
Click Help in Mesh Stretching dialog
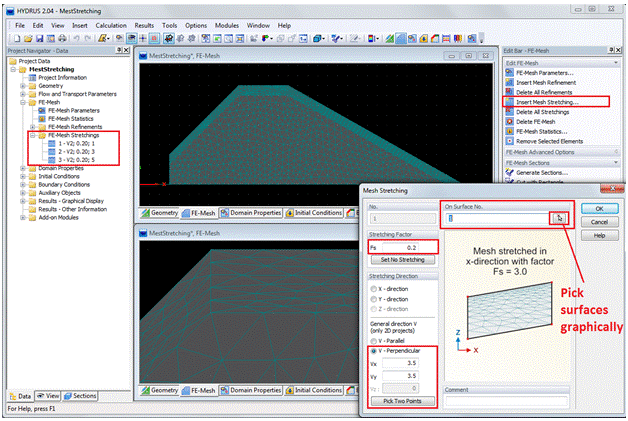[x=599, y=236]
